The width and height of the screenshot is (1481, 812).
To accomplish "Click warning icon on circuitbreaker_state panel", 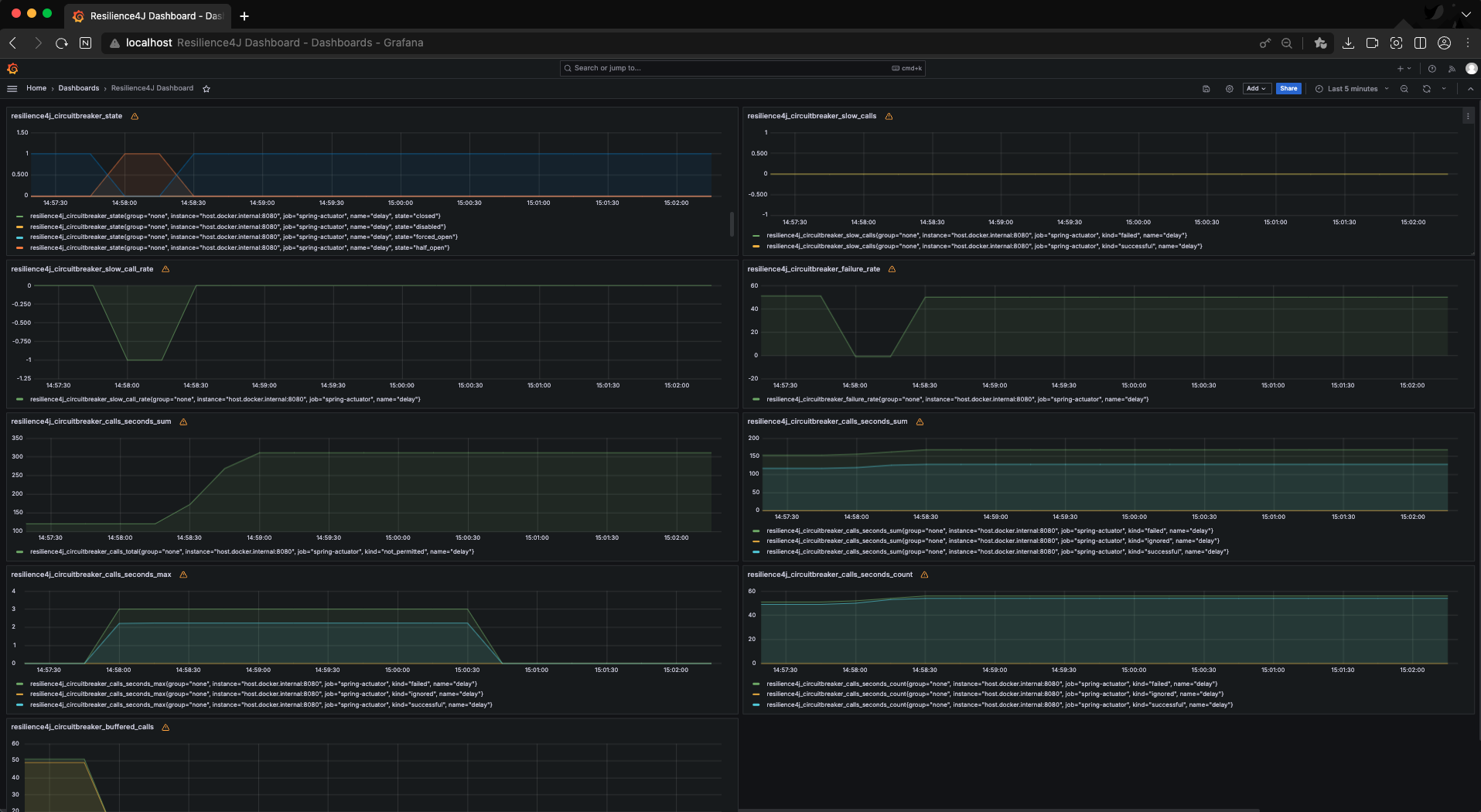I will click(135, 116).
